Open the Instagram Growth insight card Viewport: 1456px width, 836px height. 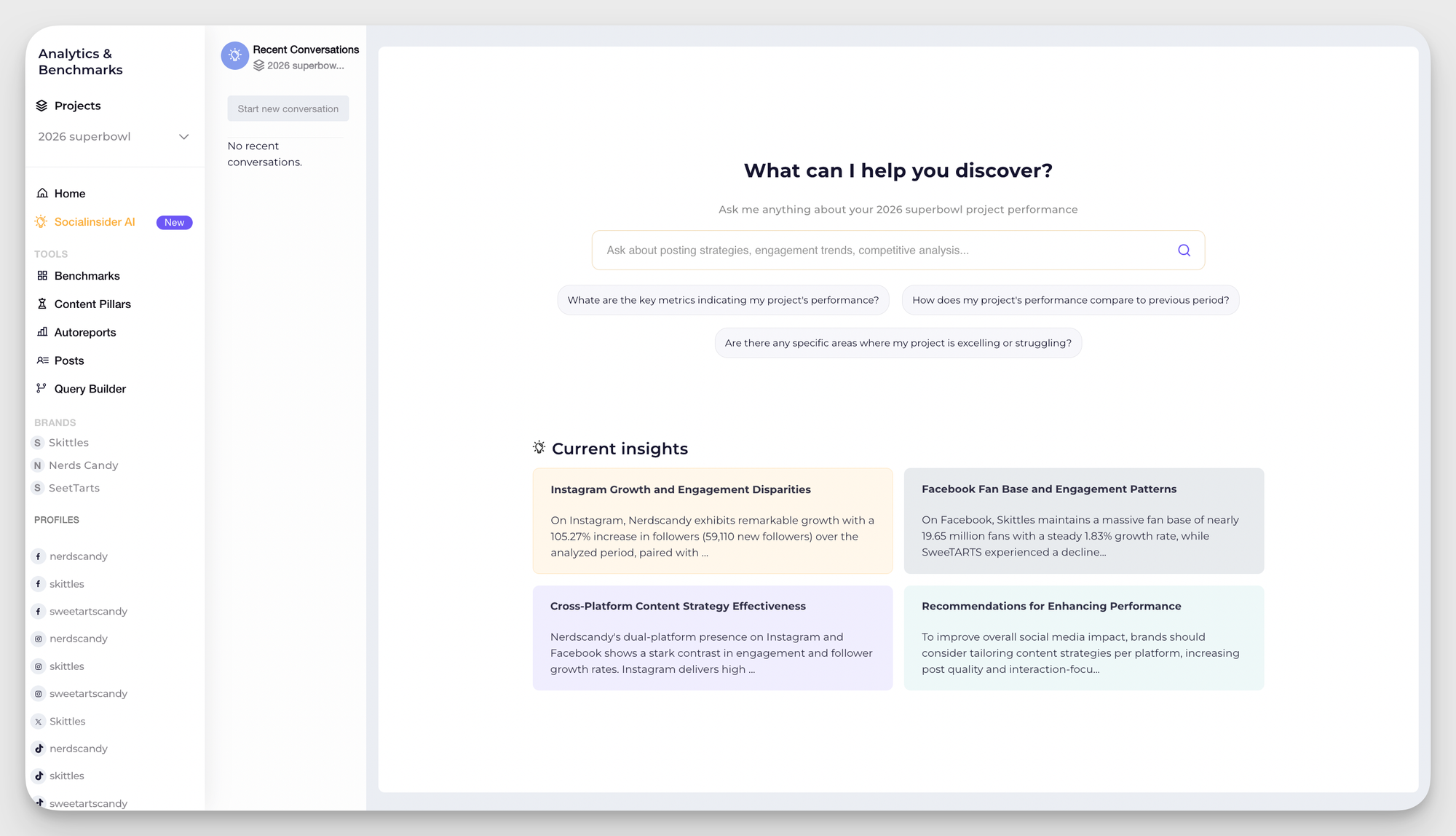tap(712, 521)
